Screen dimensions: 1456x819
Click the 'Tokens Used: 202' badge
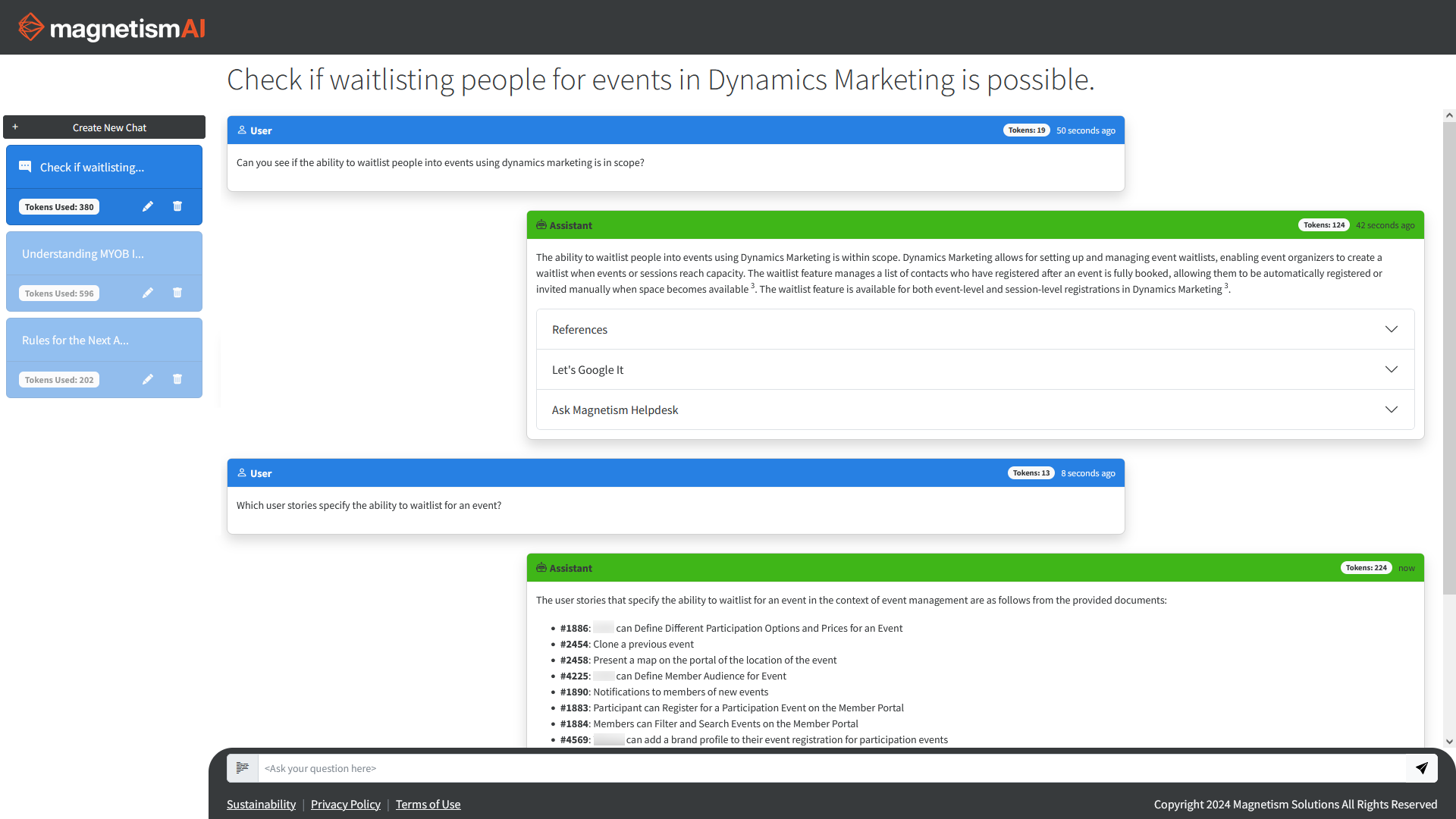[59, 380]
